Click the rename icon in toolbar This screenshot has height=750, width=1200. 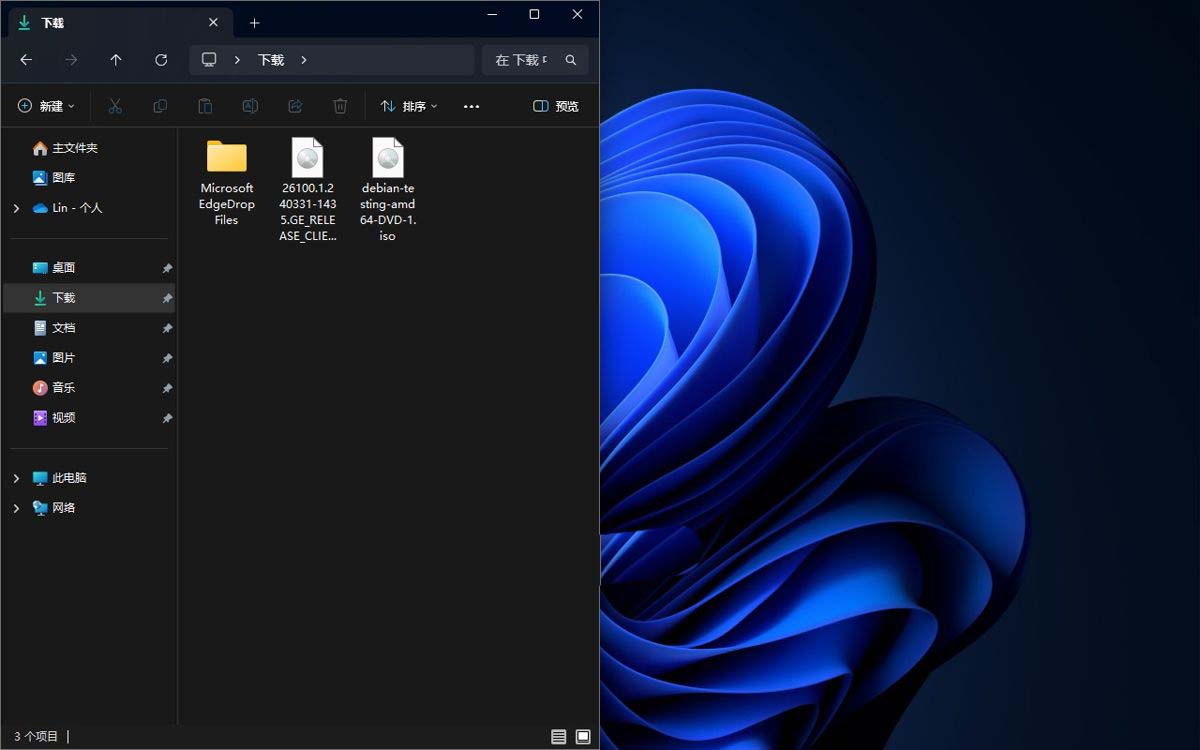tap(250, 106)
